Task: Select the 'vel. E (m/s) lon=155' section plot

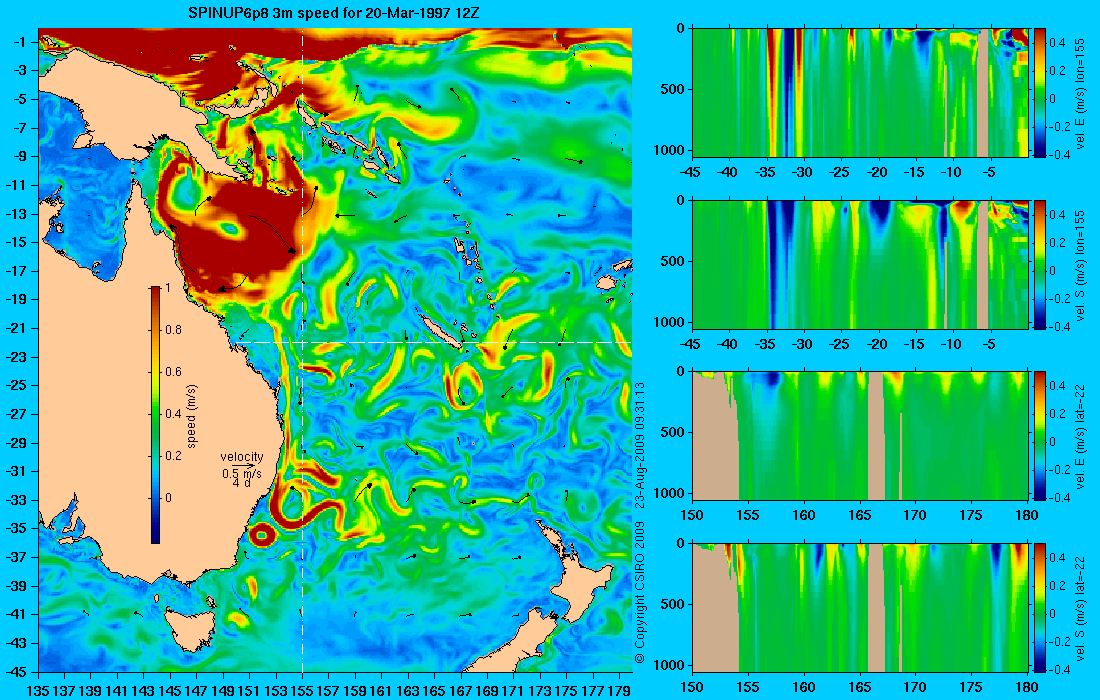Action: [860, 92]
